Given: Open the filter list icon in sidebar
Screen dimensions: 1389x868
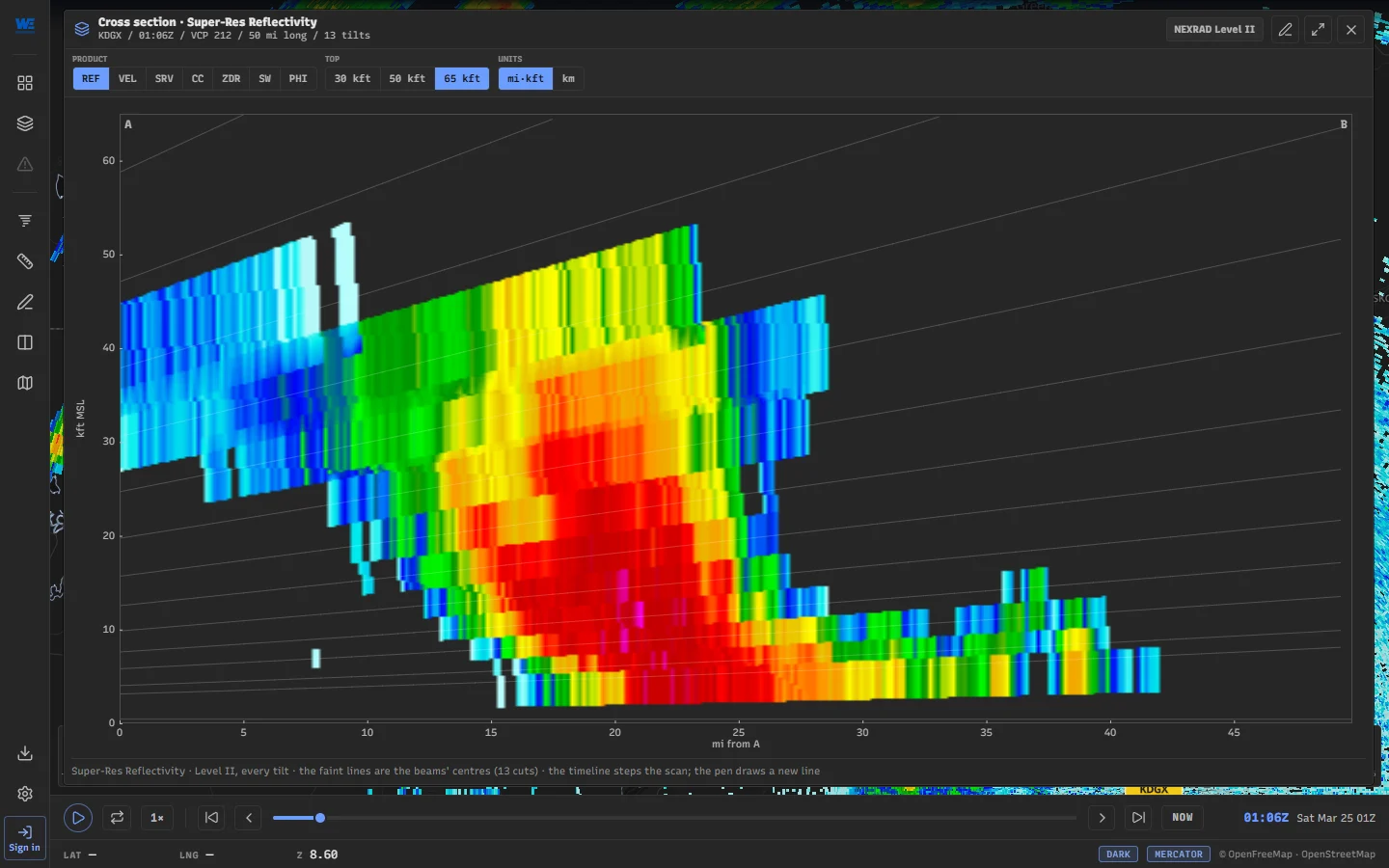Looking at the screenshot, I should click(25, 221).
